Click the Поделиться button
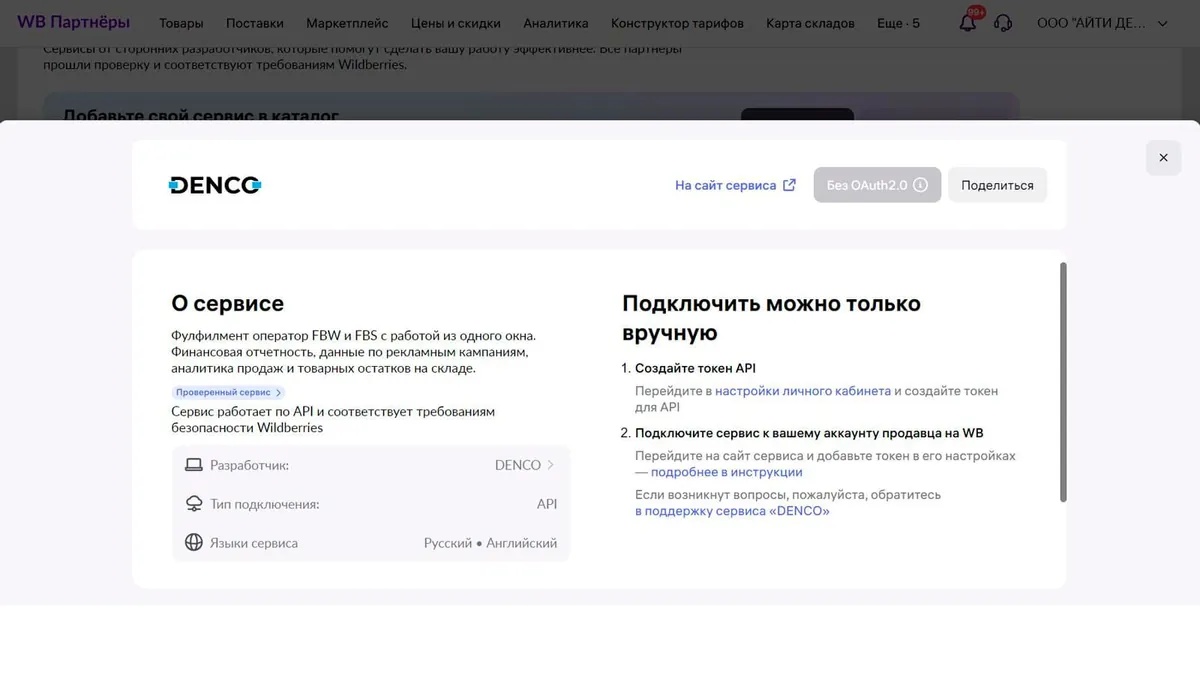The height and width of the screenshot is (675, 1200). pyautogui.click(x=997, y=185)
